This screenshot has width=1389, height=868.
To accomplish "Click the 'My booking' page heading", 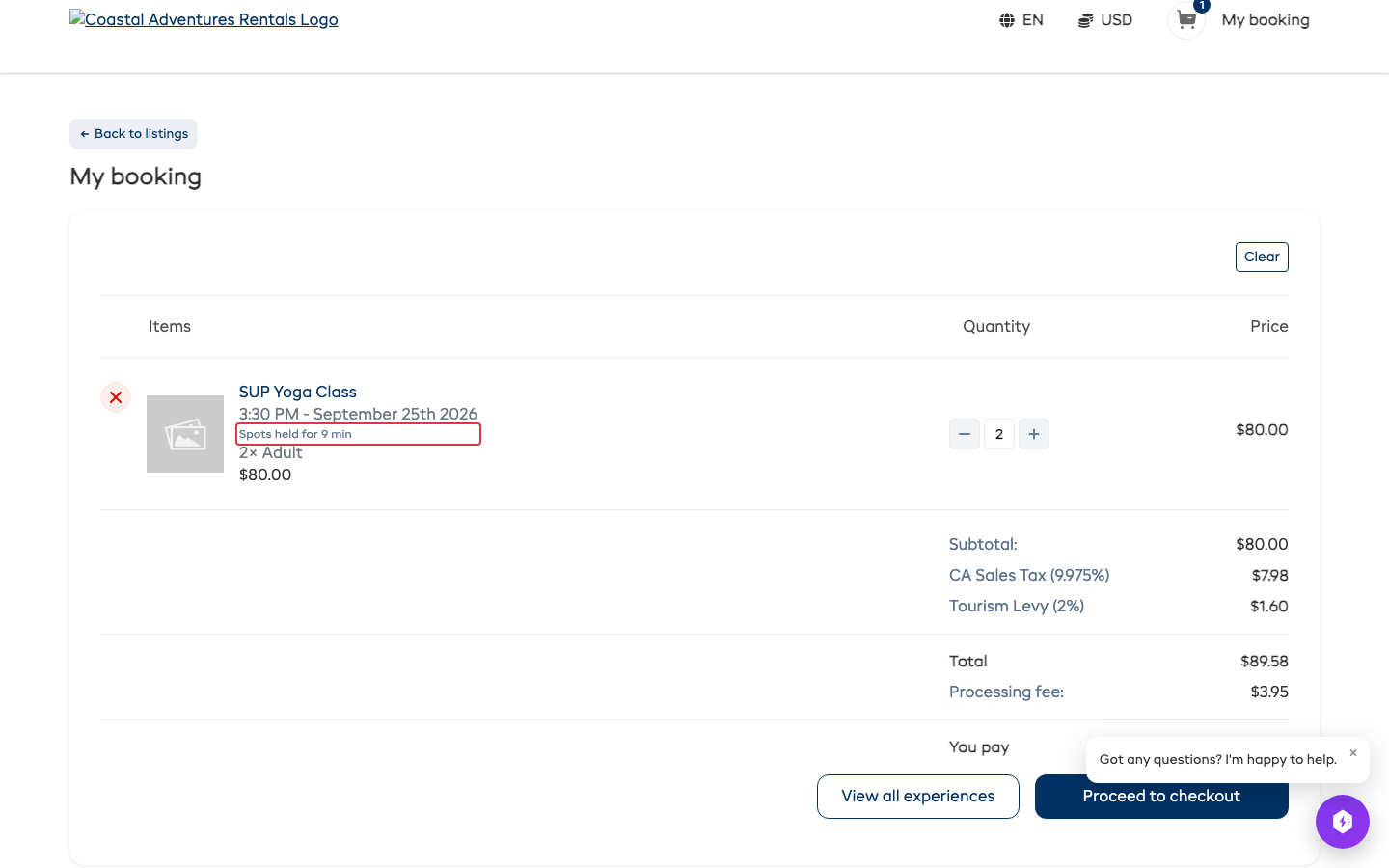I will coord(136,177).
